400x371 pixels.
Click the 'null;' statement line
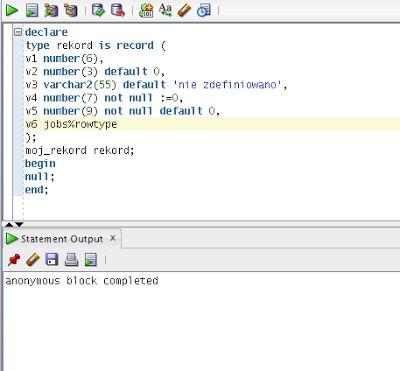pyautogui.click(x=40, y=177)
